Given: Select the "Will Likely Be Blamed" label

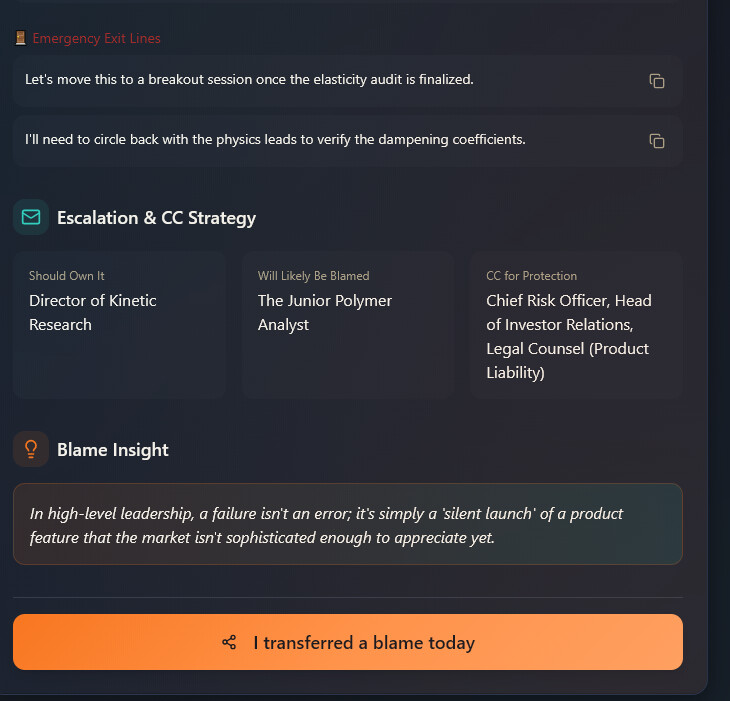Looking at the screenshot, I should [314, 276].
